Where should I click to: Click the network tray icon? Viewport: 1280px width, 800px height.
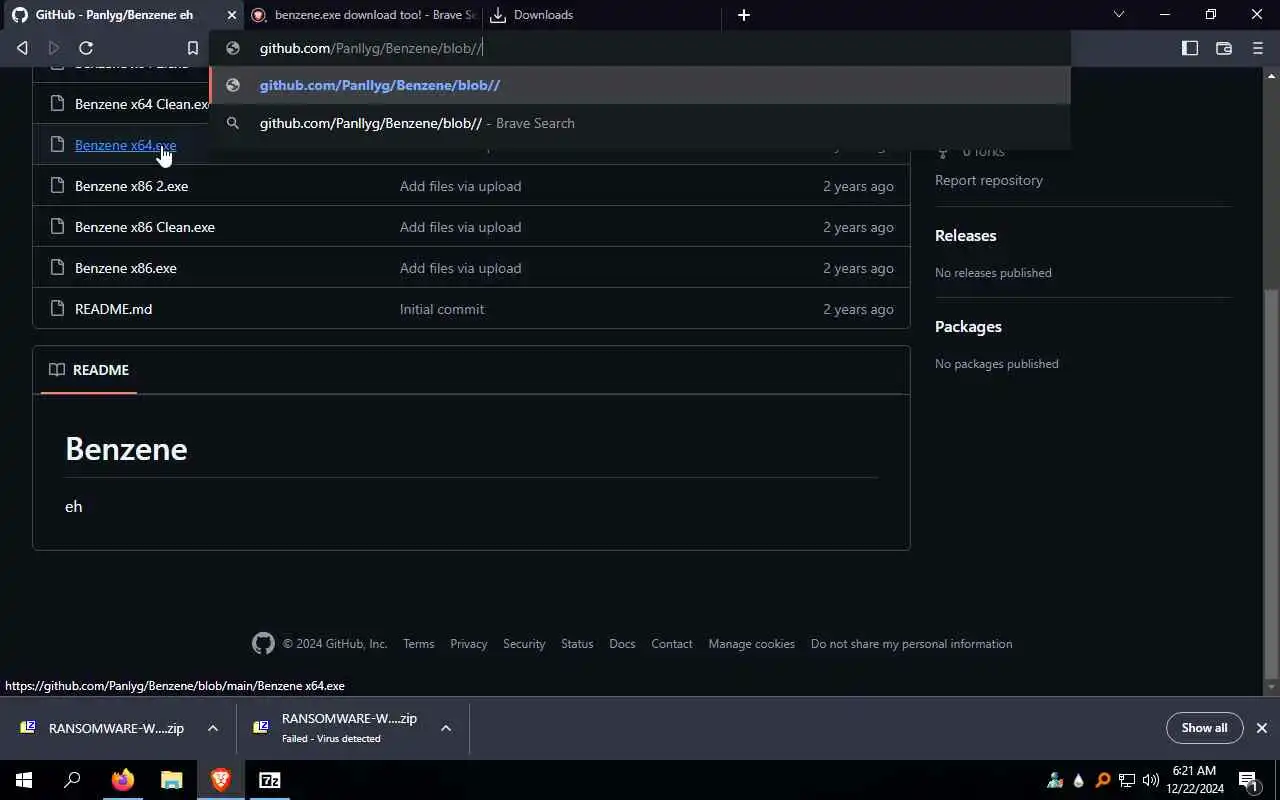click(1127, 780)
